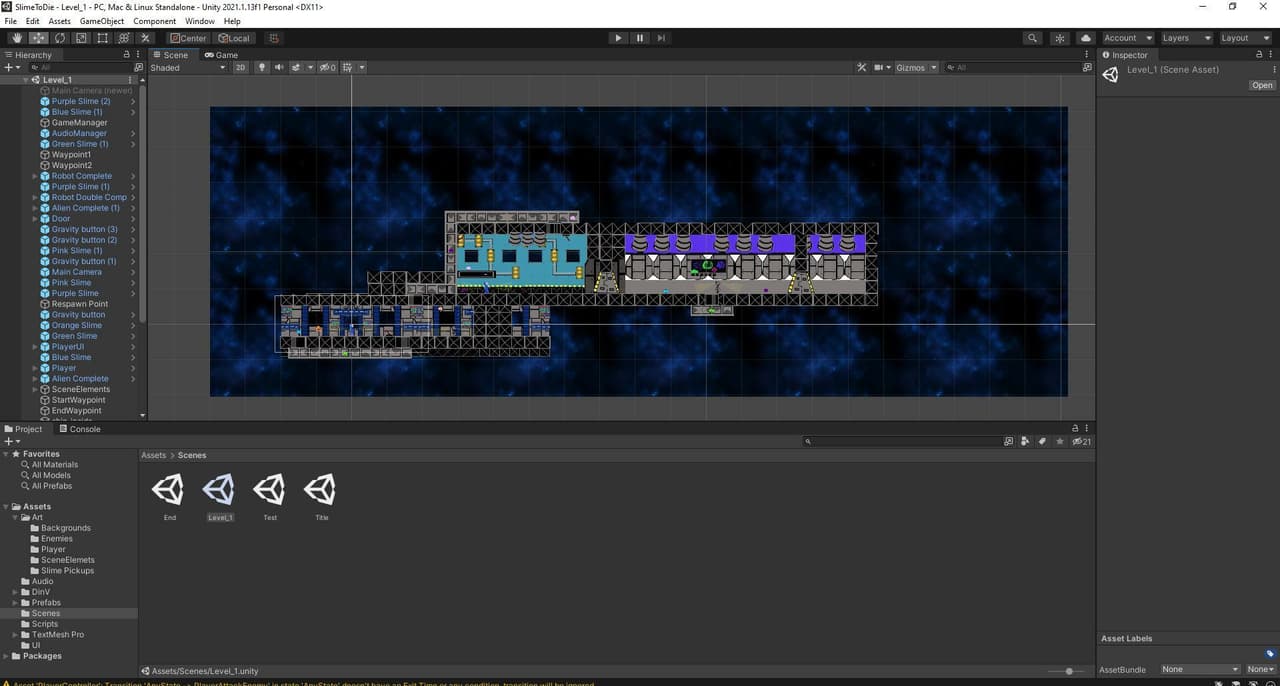Open the Gizmos dropdown arrow

933,67
